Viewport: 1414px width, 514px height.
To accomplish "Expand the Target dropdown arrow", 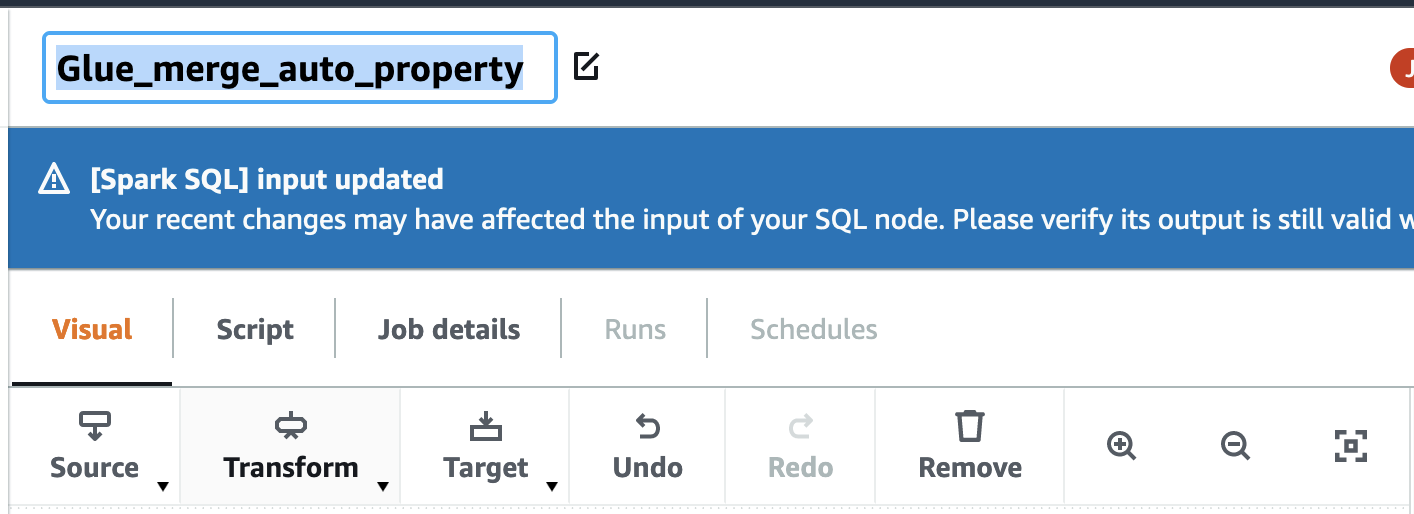I will 551,487.
